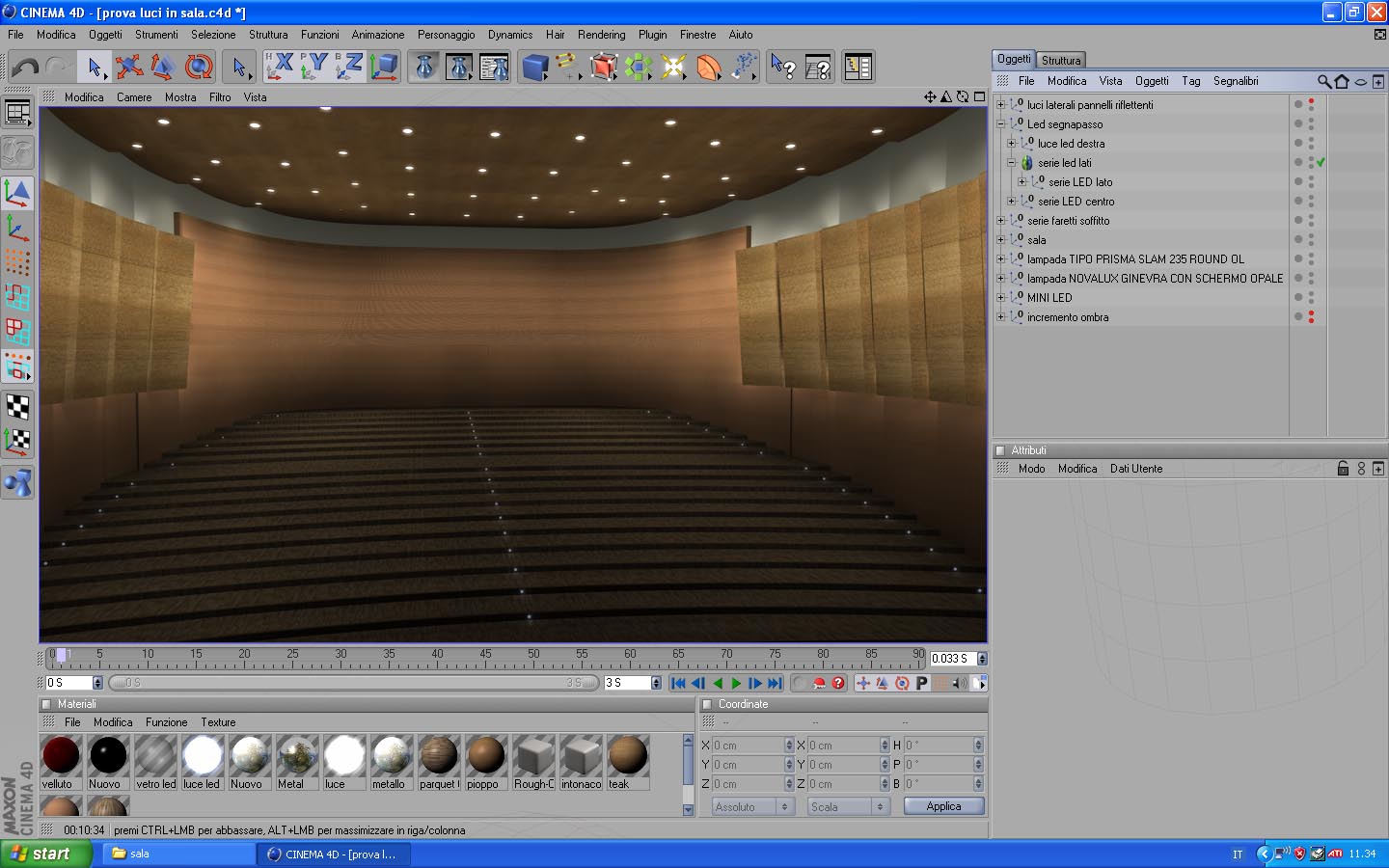This screenshot has width=1389, height=868.
Task: Click the Render in Picture Viewer icon
Action: [459, 67]
